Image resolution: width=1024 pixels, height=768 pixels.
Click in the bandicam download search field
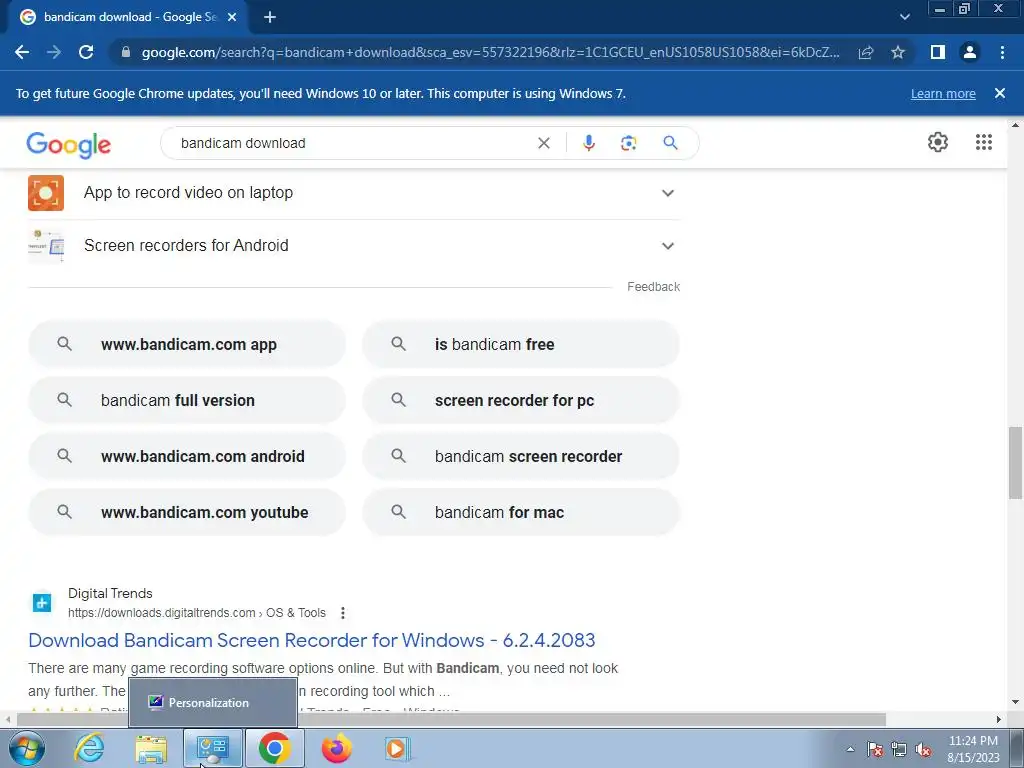(x=353, y=143)
